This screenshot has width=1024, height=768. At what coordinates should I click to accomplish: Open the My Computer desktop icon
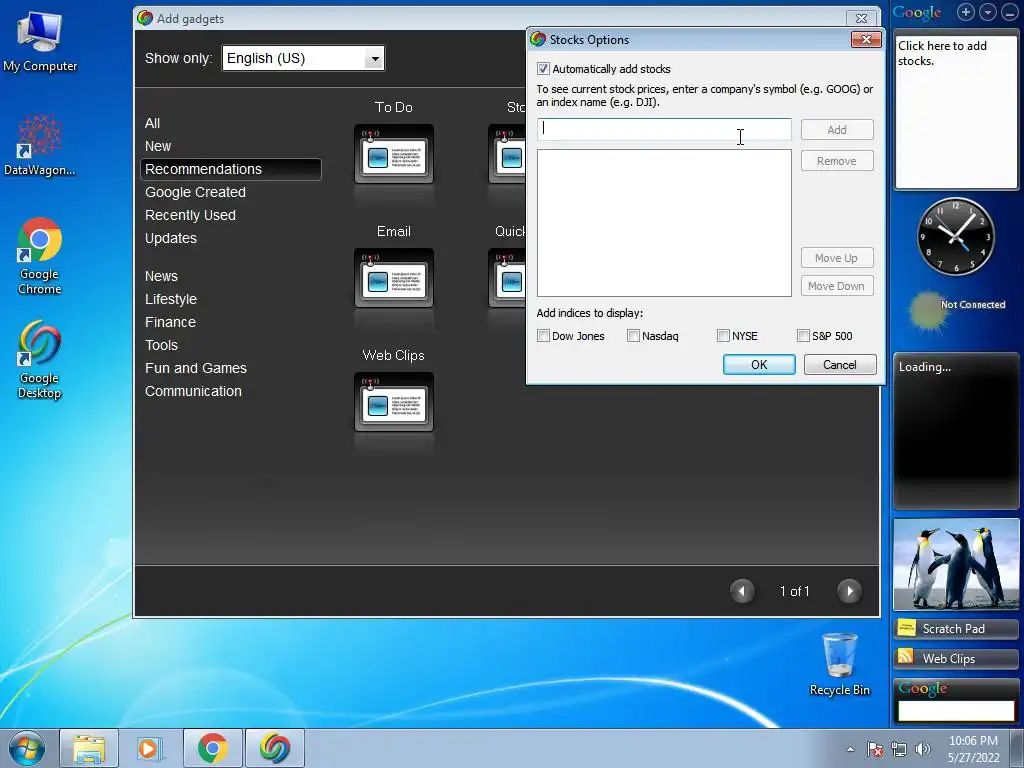point(39,40)
